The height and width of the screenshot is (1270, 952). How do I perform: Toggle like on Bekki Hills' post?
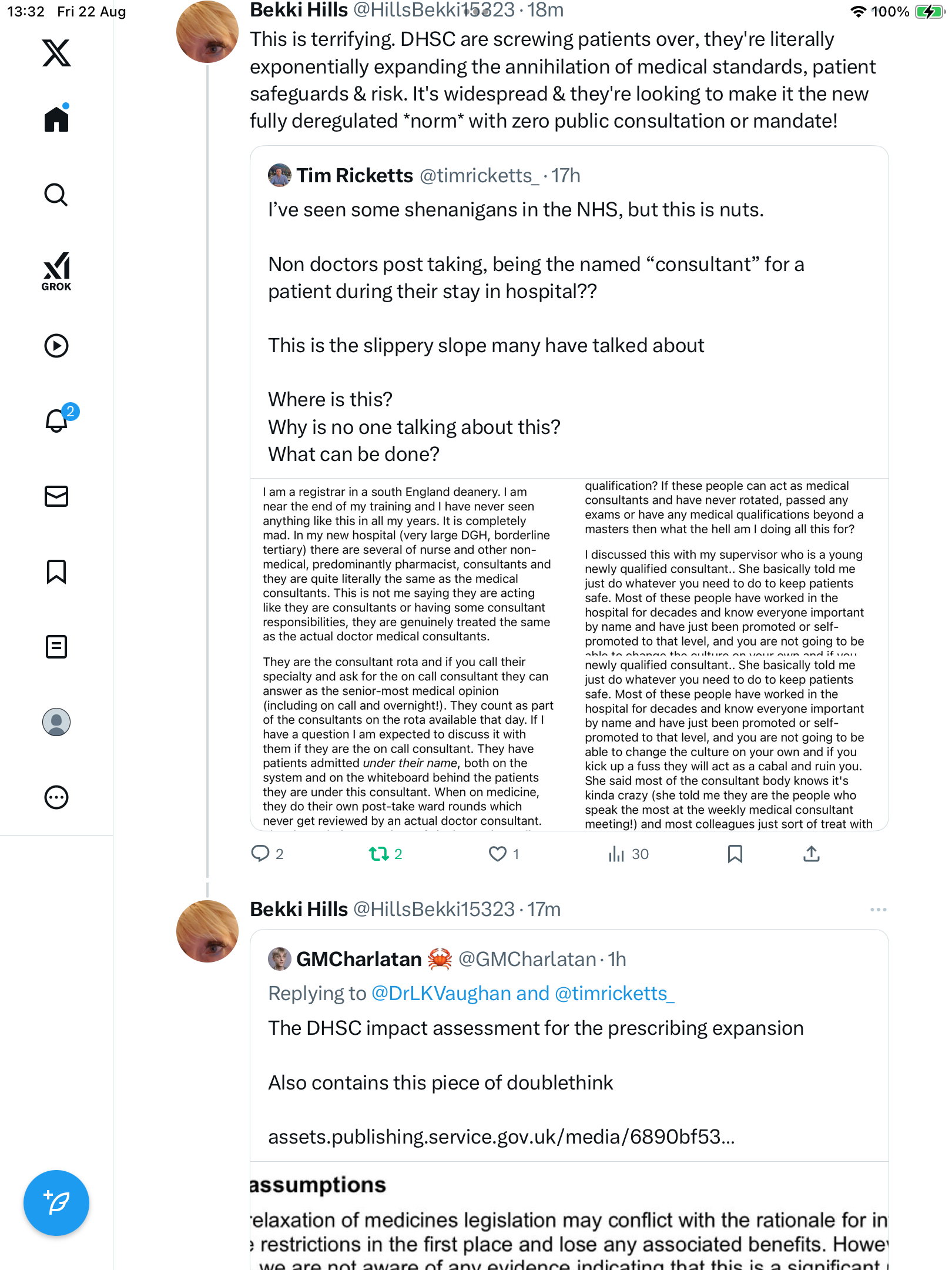[x=498, y=854]
